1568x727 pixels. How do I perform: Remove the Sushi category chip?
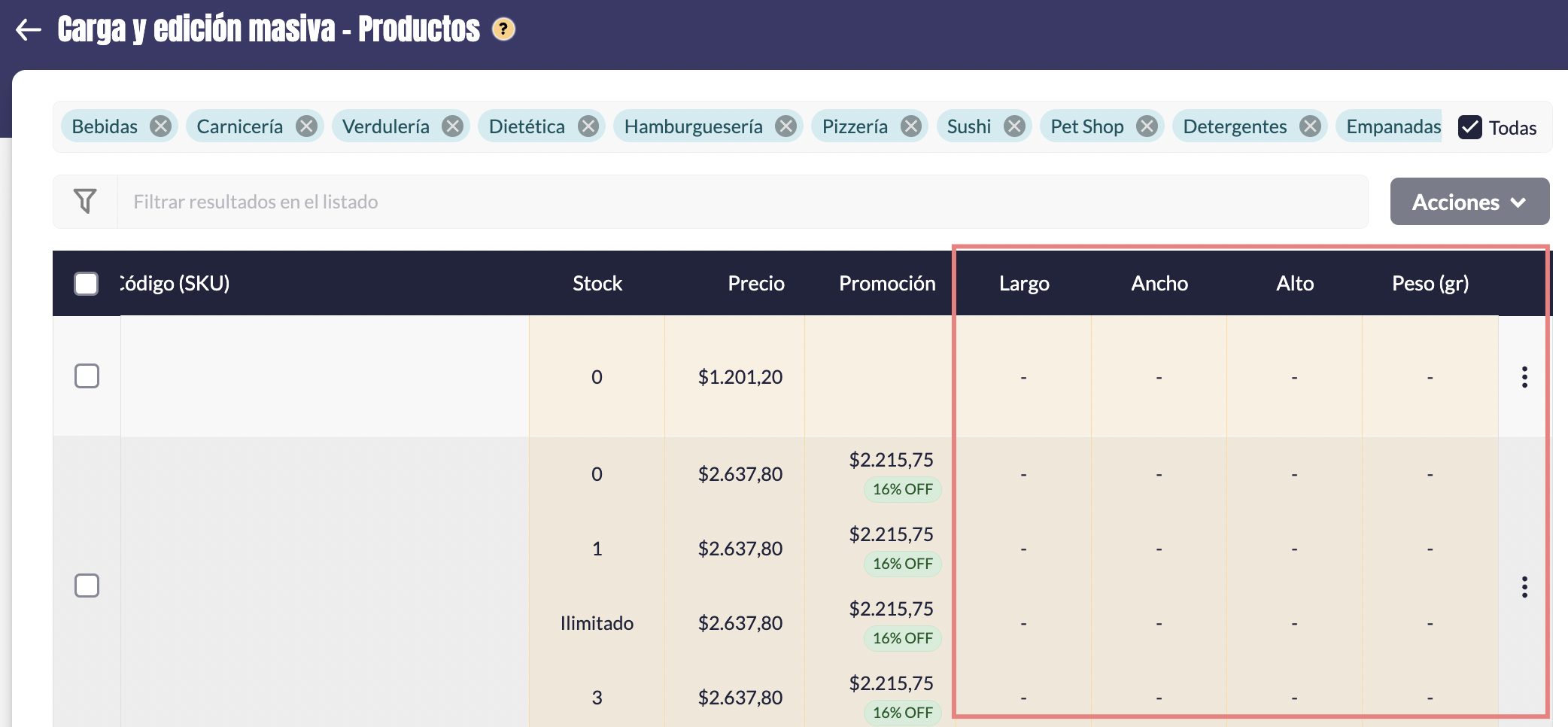pyautogui.click(x=1015, y=126)
